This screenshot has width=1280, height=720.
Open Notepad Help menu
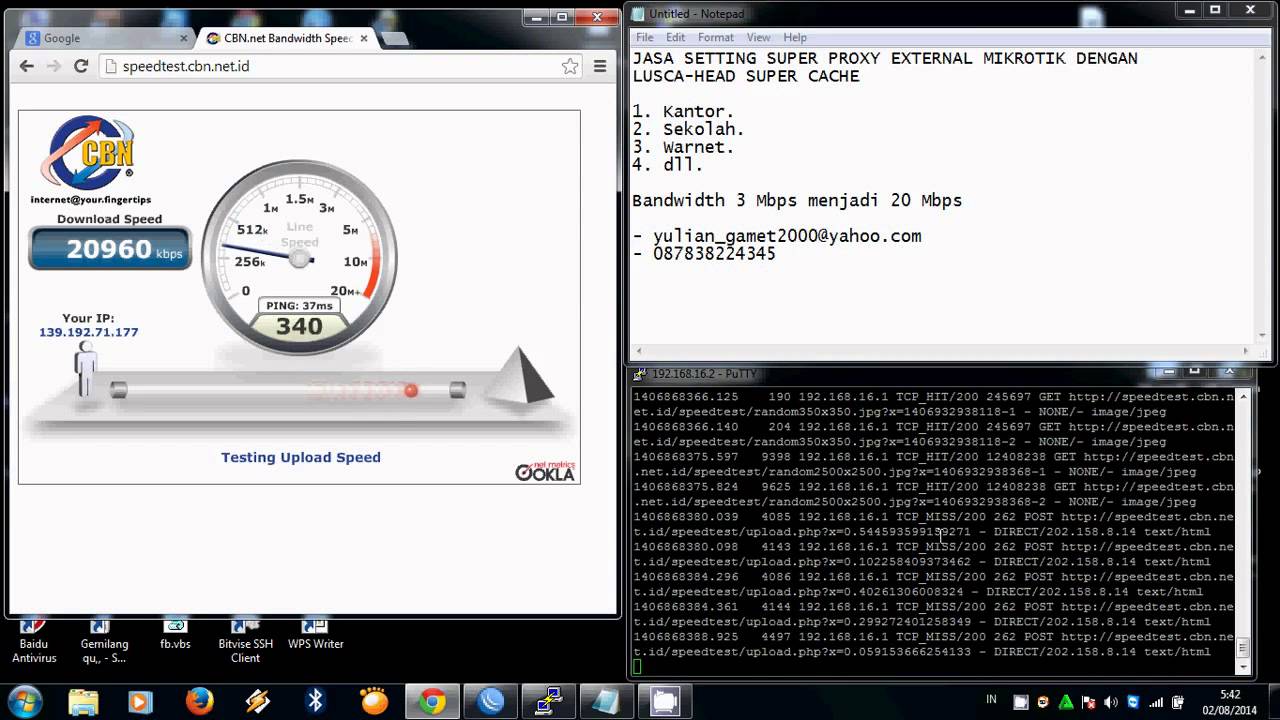tap(795, 37)
